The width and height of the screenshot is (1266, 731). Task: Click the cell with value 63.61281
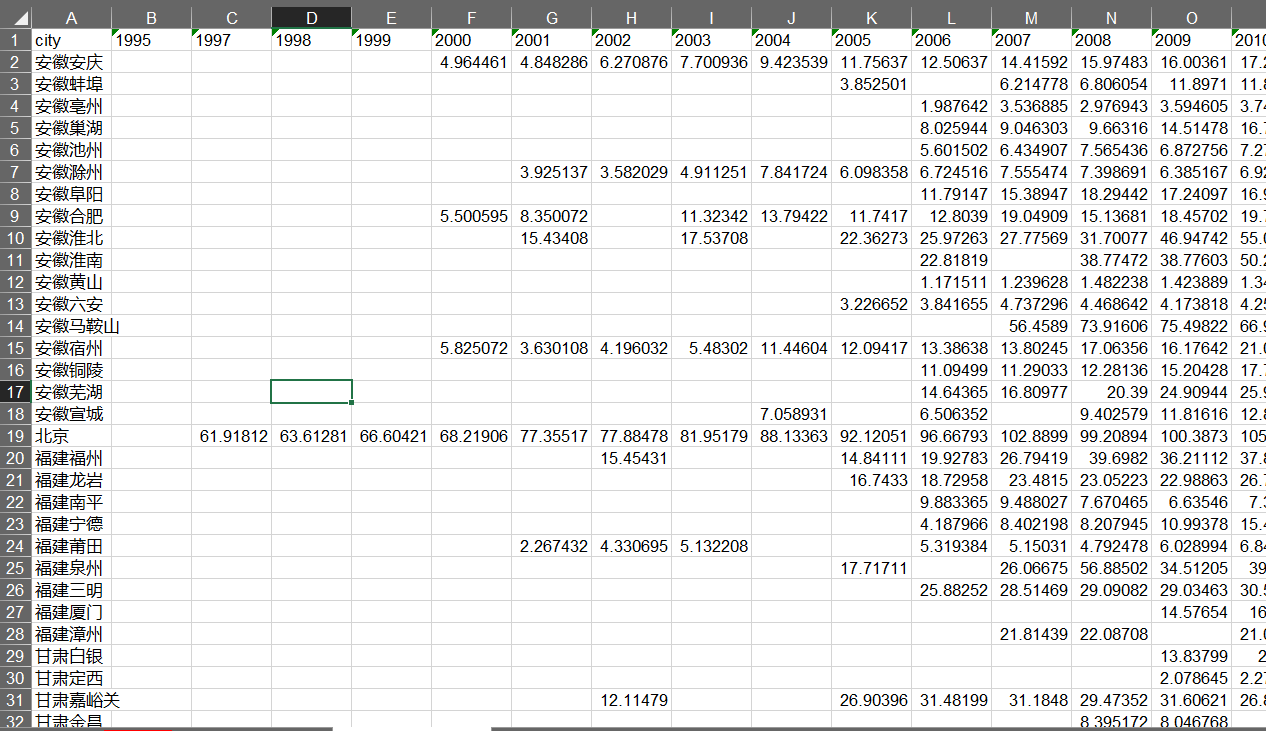point(311,436)
